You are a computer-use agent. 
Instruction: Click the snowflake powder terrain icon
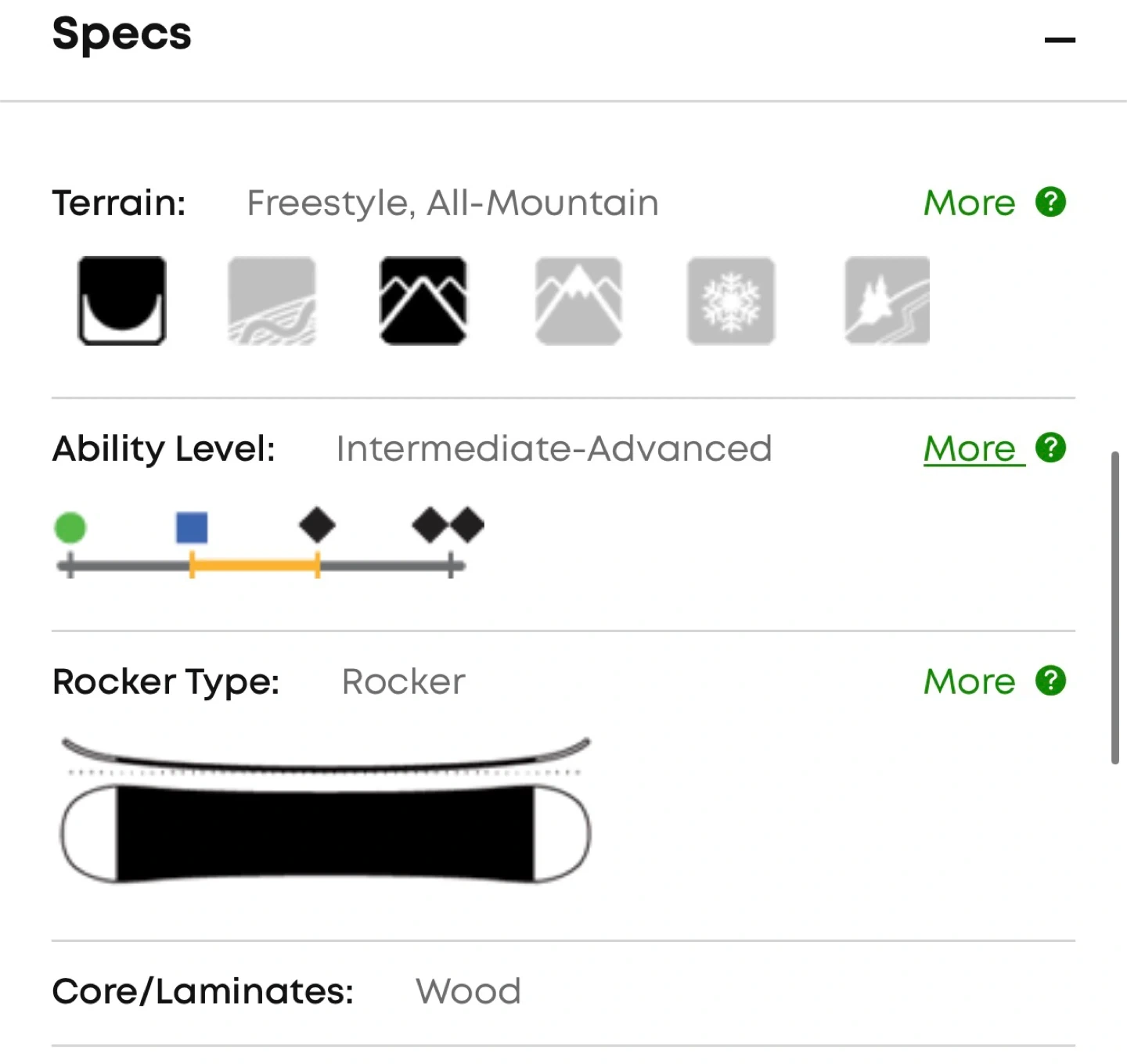[731, 300]
